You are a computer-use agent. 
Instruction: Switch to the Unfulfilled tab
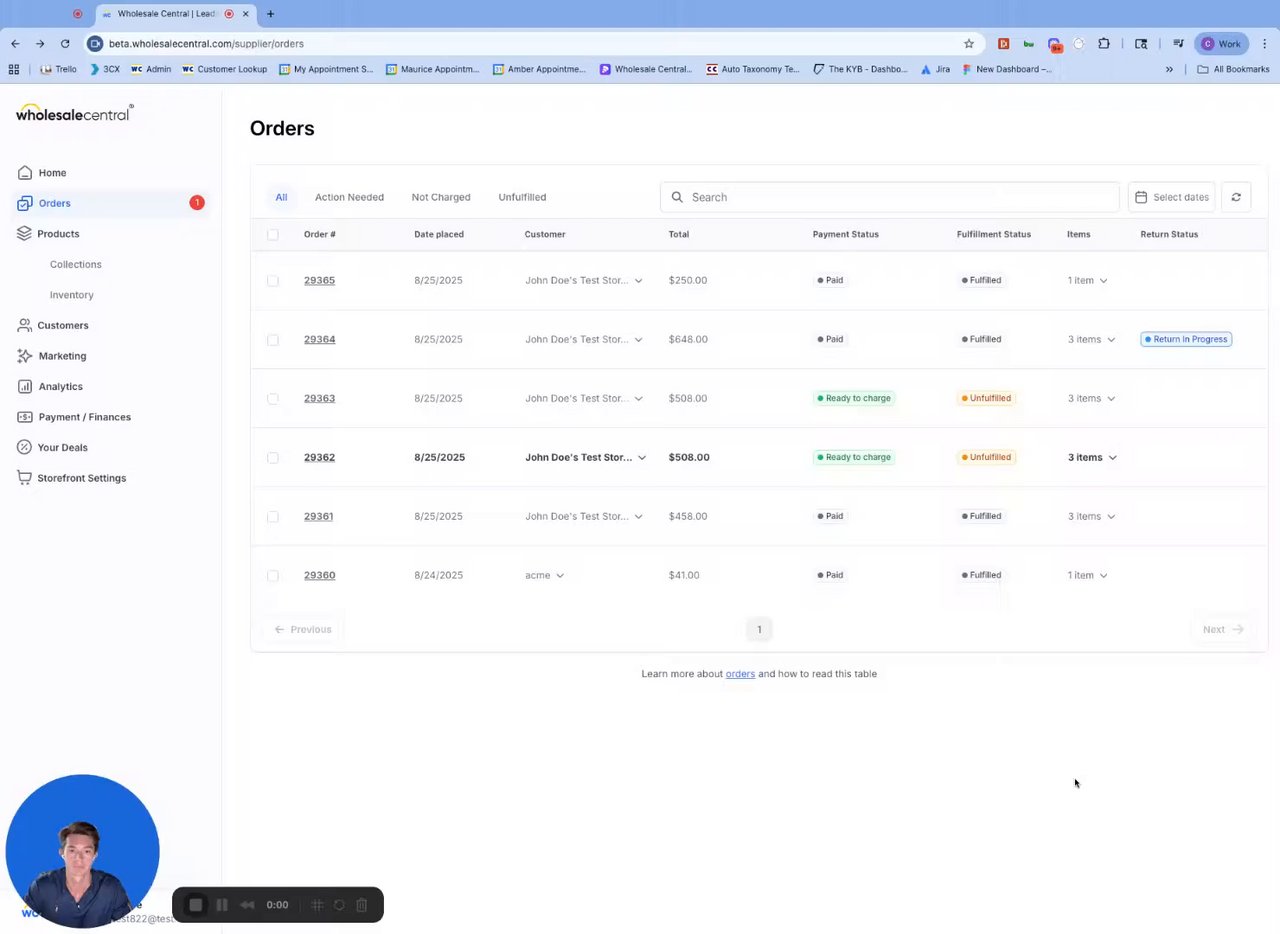point(522,197)
